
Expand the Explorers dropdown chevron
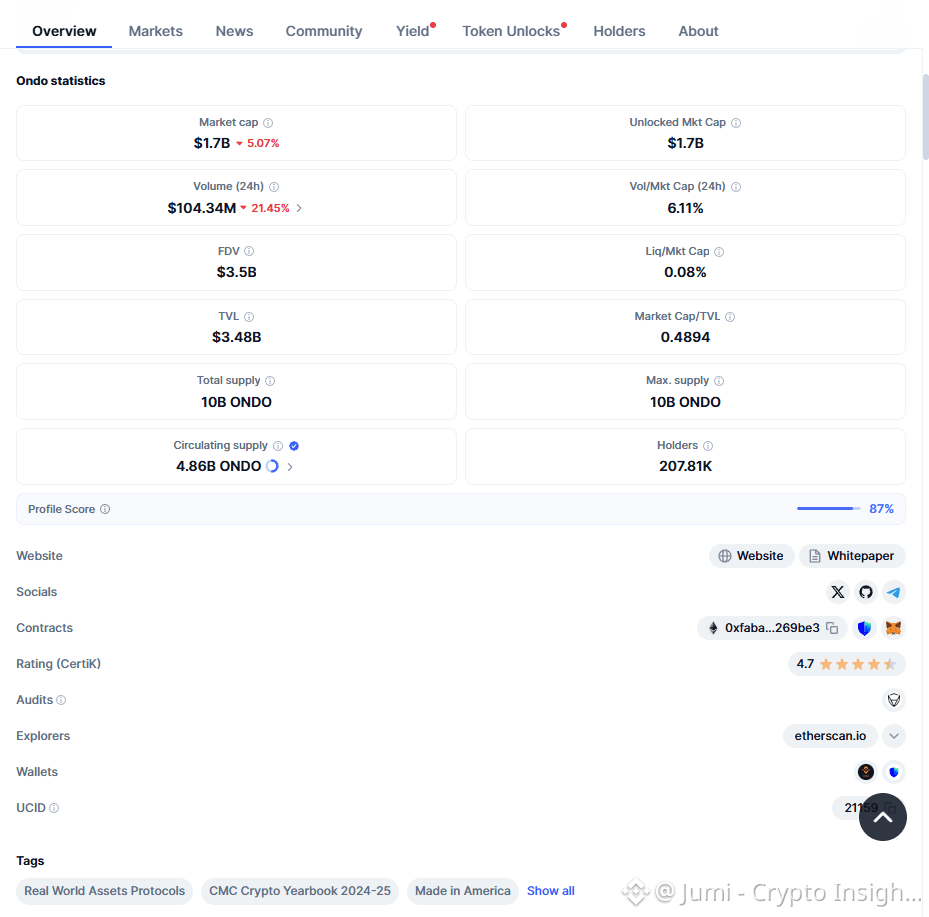click(x=893, y=736)
